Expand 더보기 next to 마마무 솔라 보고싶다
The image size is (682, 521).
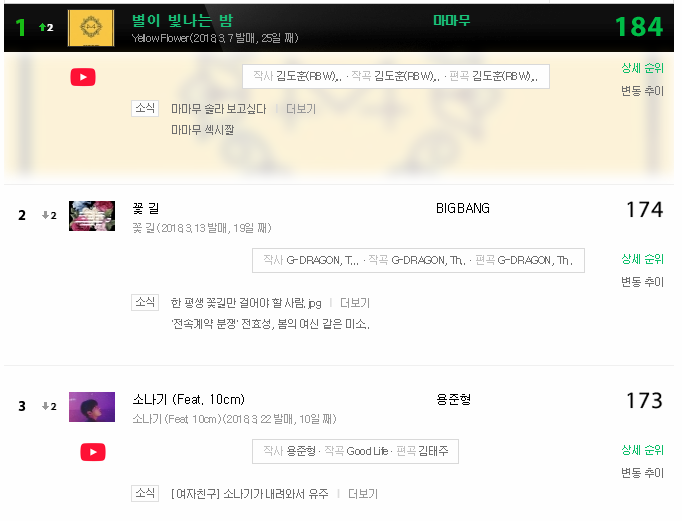click(301, 109)
